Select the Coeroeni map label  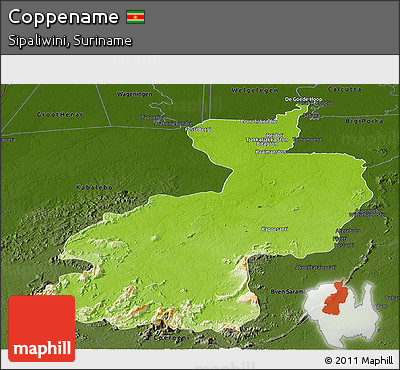click(172, 338)
